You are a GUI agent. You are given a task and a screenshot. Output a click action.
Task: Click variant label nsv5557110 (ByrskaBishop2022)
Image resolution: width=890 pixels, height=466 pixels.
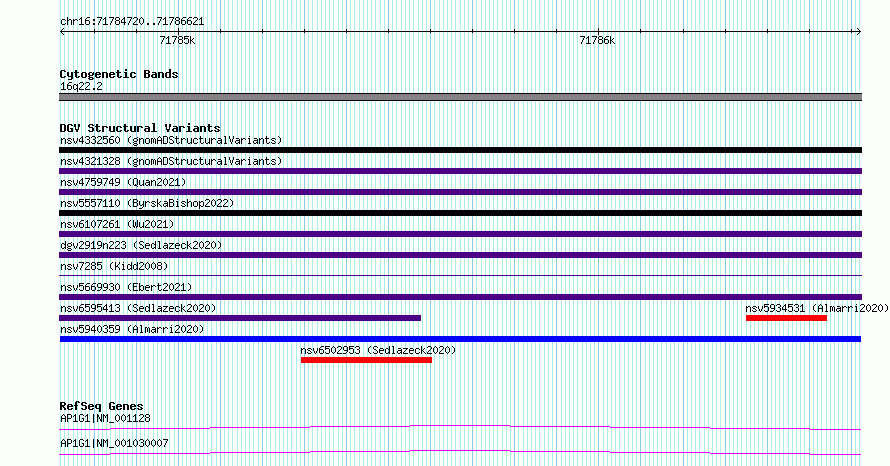tap(147, 203)
